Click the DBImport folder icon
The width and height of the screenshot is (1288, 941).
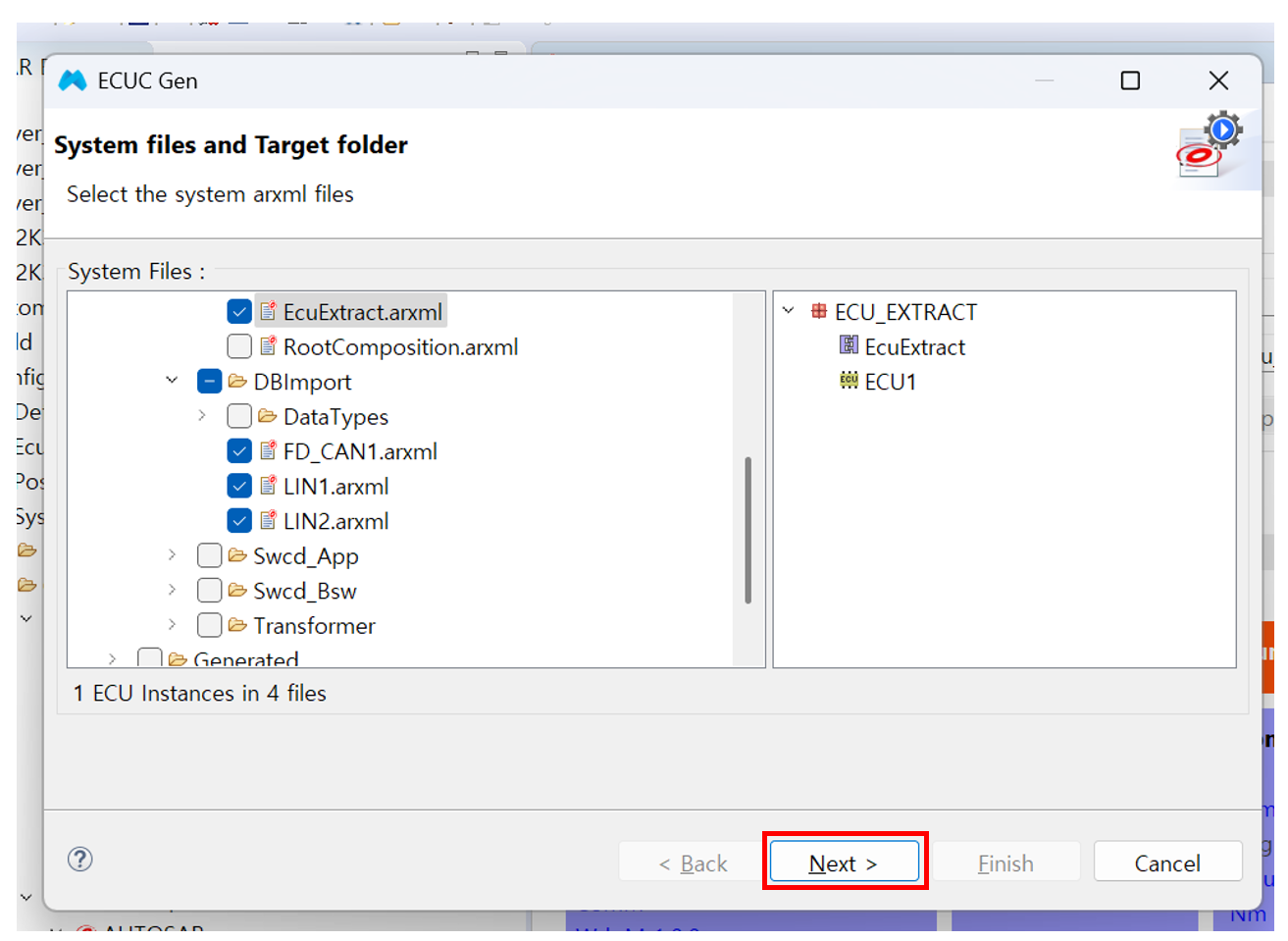[x=237, y=382]
